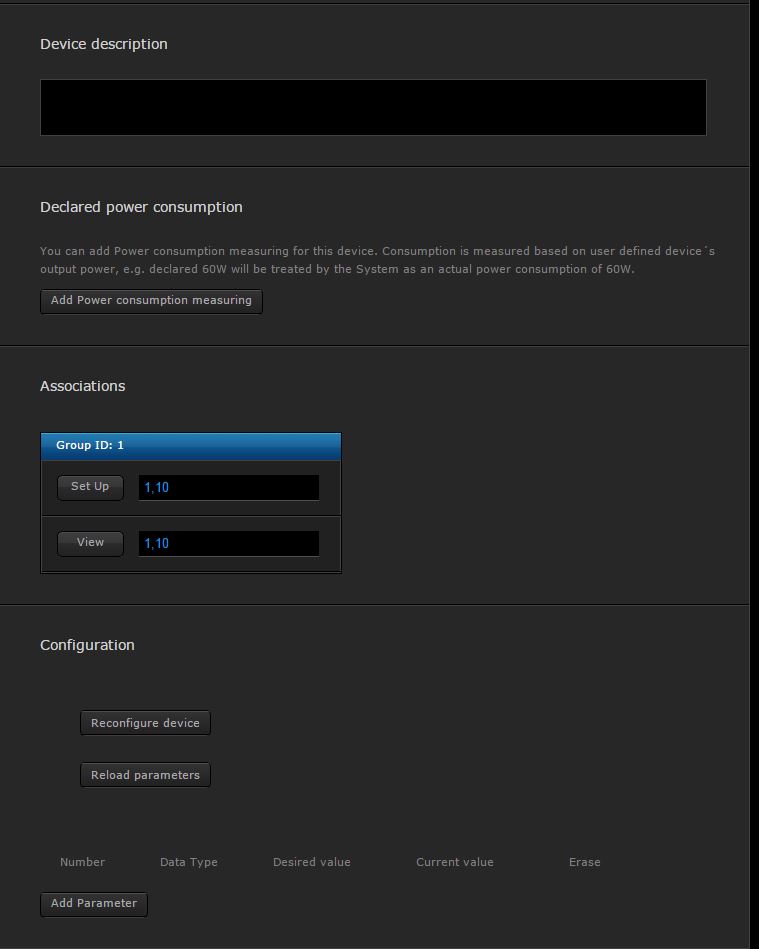Click the Device description section heading
759x949 pixels.
tap(104, 44)
